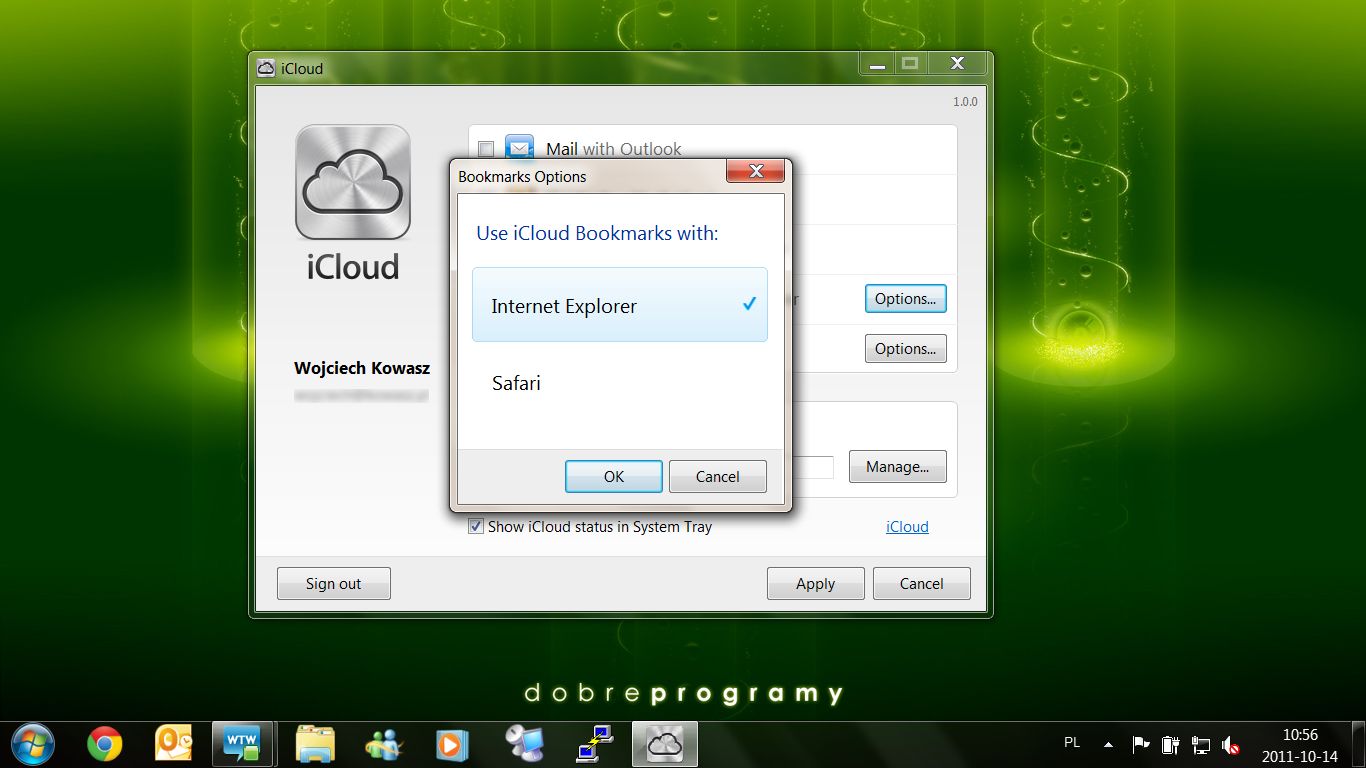Open the iCloud hyperlink
Screen dimensions: 1366x768
tap(907, 526)
